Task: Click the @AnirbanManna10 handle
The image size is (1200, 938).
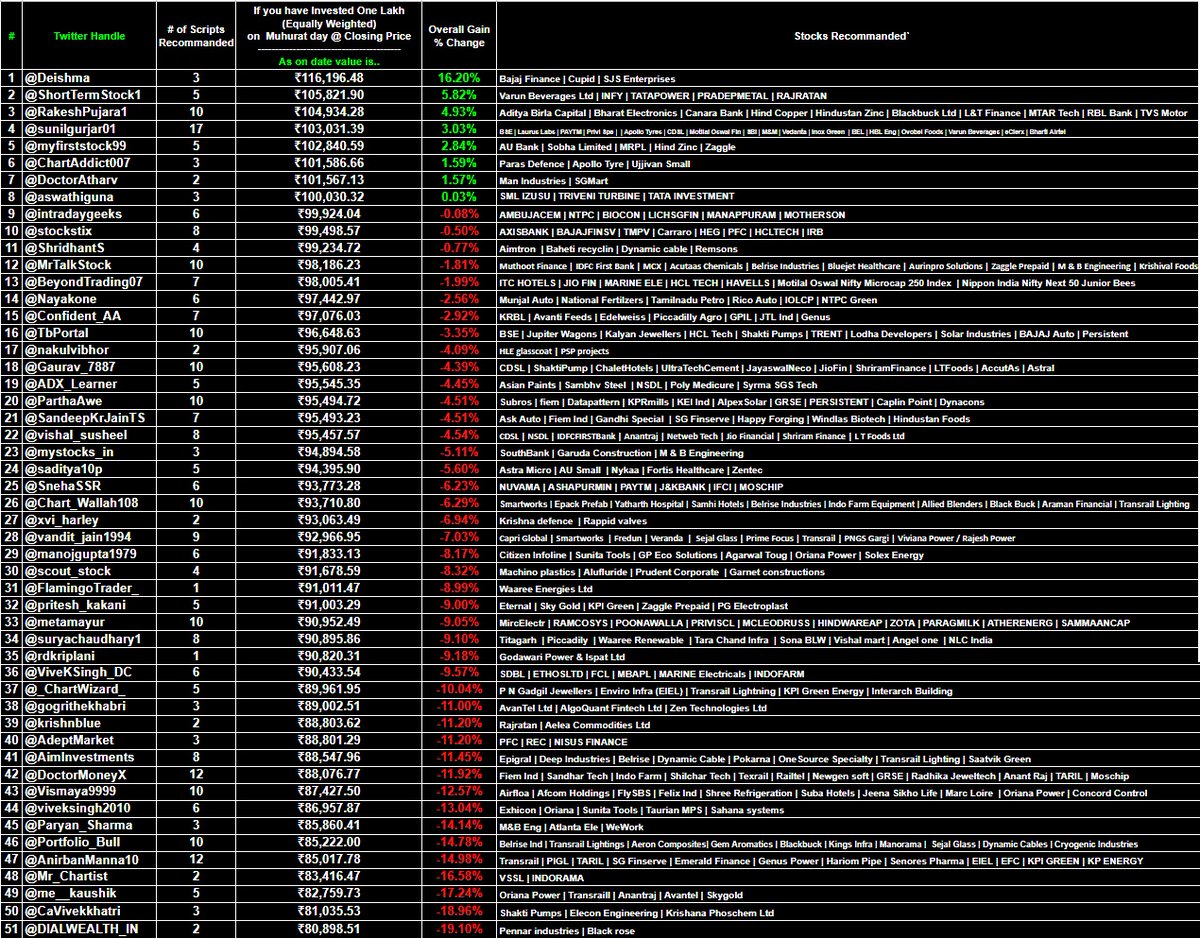Action: 81,860
